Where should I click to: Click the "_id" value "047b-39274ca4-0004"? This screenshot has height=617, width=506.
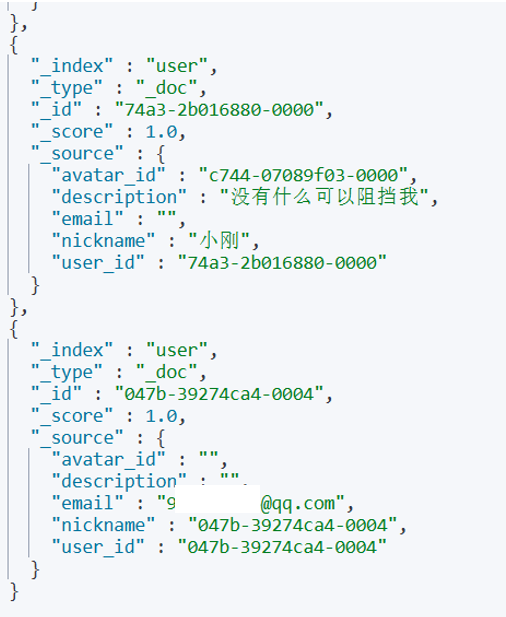[219, 394]
